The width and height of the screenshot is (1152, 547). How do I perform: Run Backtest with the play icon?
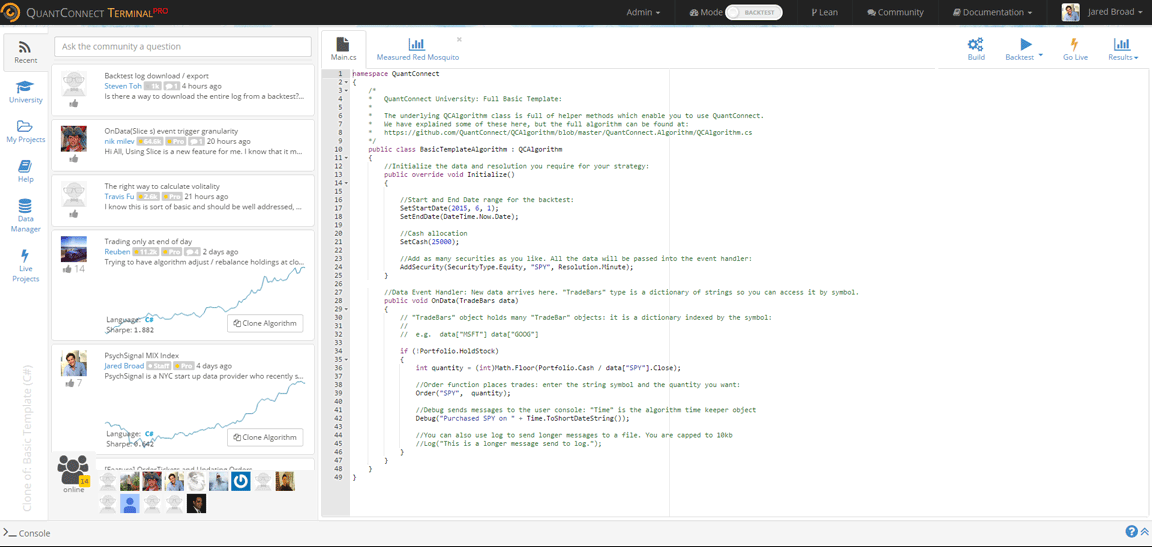pyautogui.click(x=1025, y=45)
